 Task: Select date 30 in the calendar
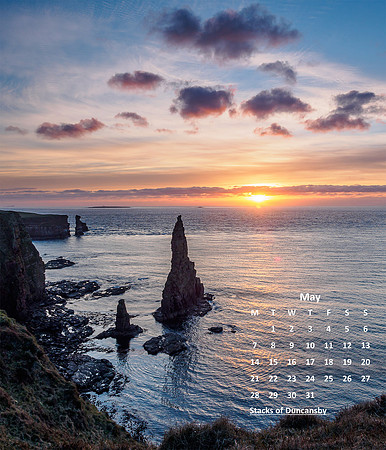292,395
